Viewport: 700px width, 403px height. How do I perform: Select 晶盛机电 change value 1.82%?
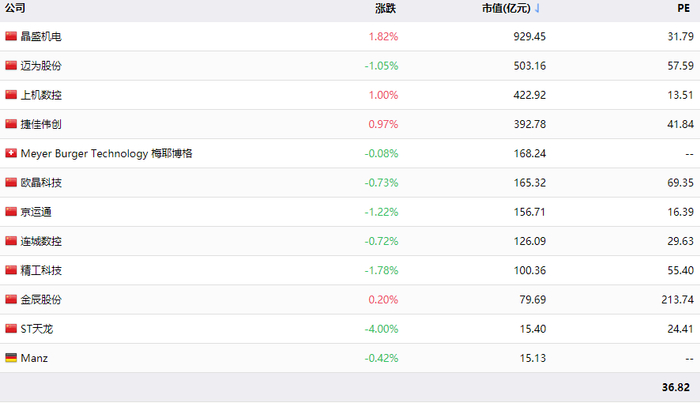tap(383, 36)
